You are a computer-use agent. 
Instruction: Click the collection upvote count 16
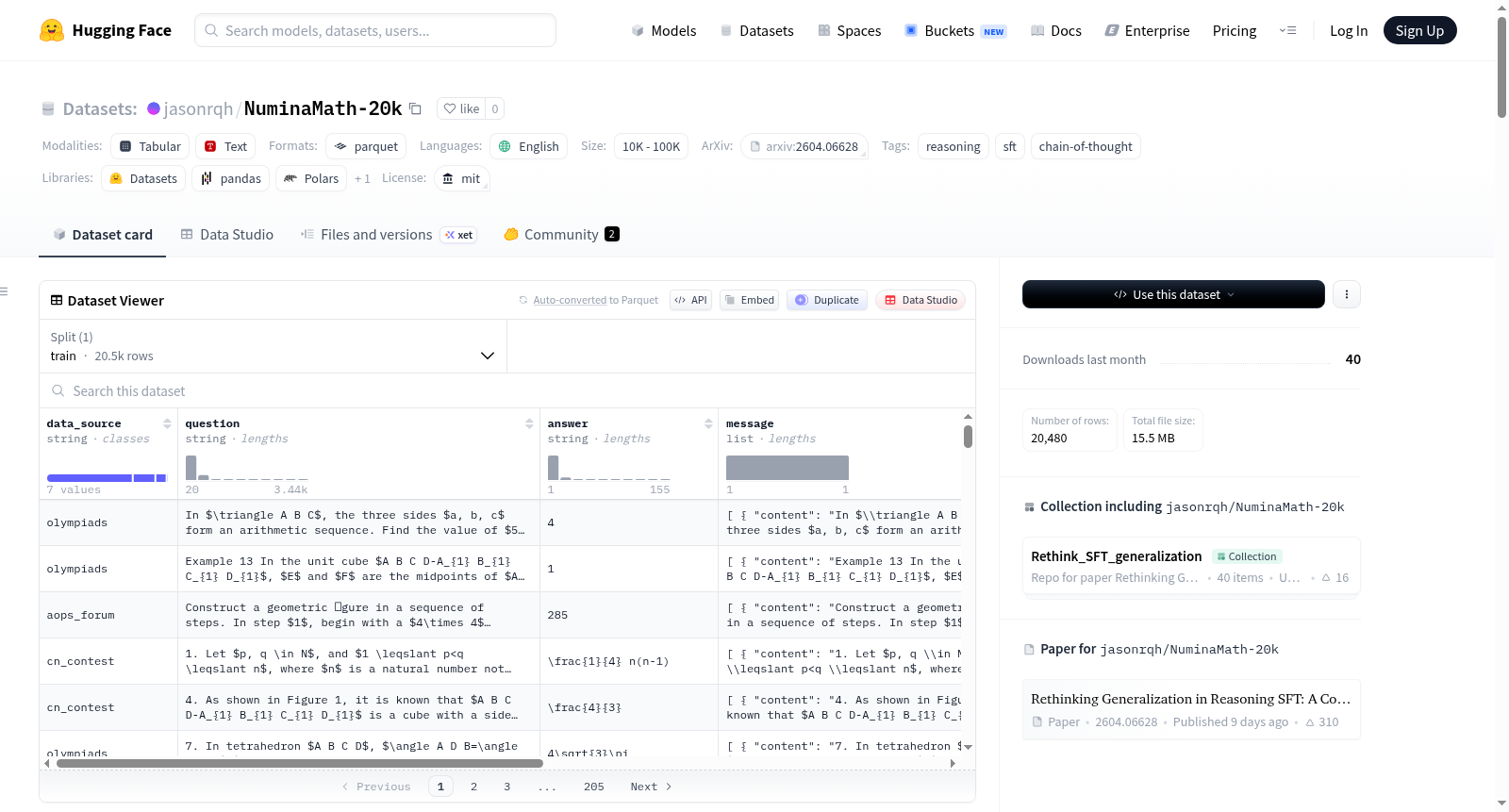coord(1335,577)
